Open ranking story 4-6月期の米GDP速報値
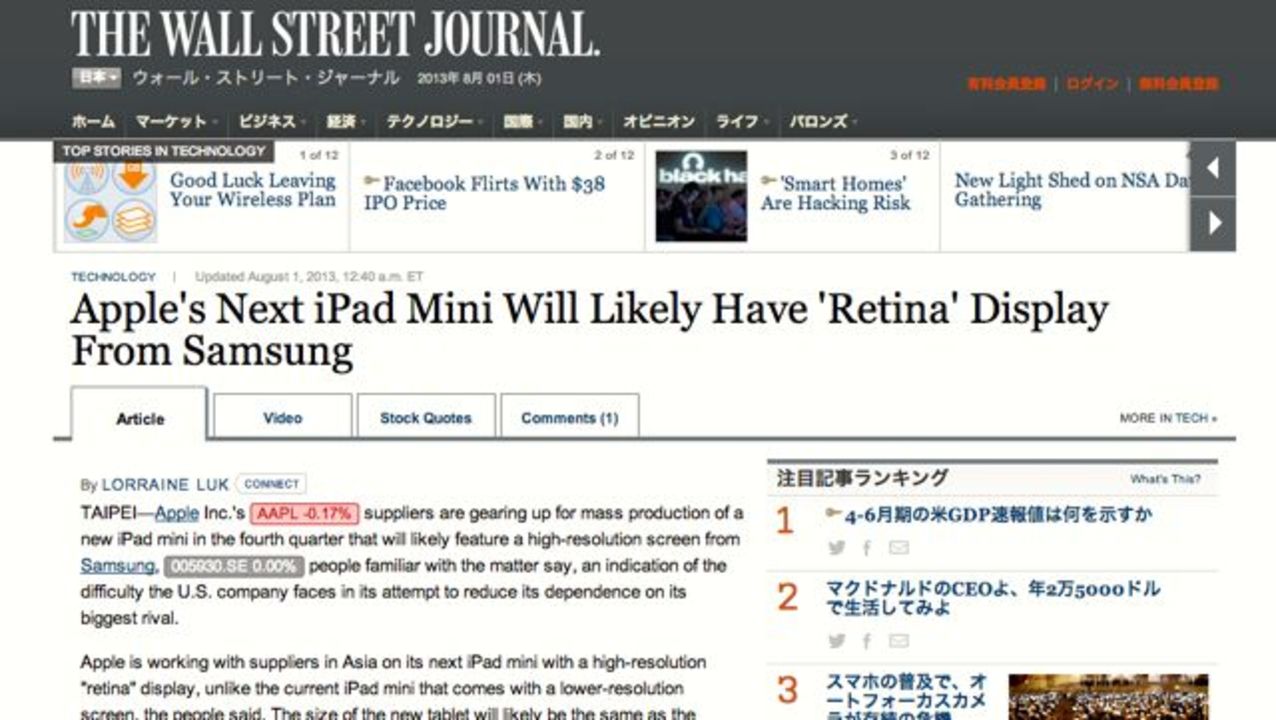 999,515
